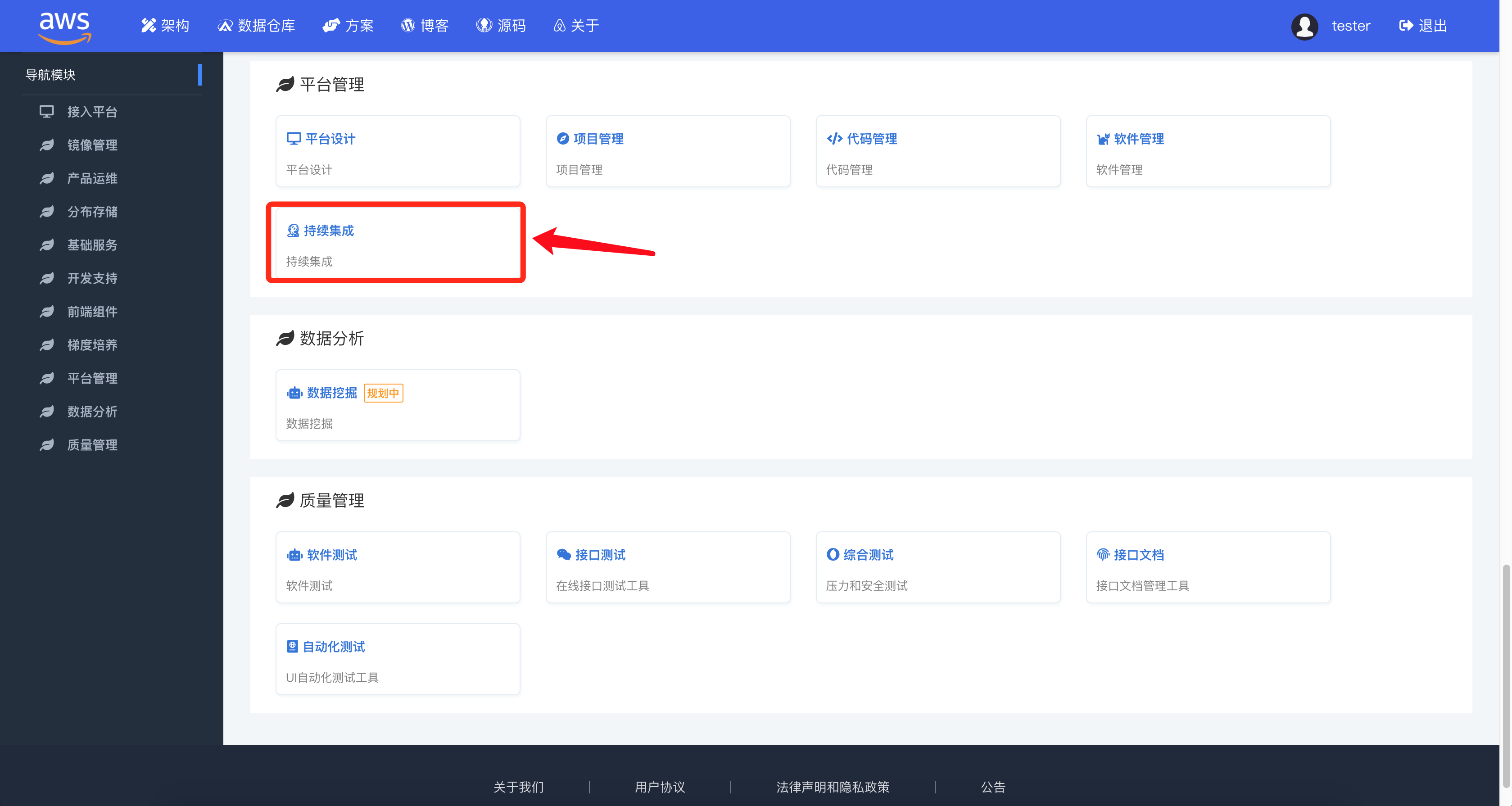Click the leaf icon beside 基础服务
Screen dimensions: 1512x806
click(x=47, y=245)
